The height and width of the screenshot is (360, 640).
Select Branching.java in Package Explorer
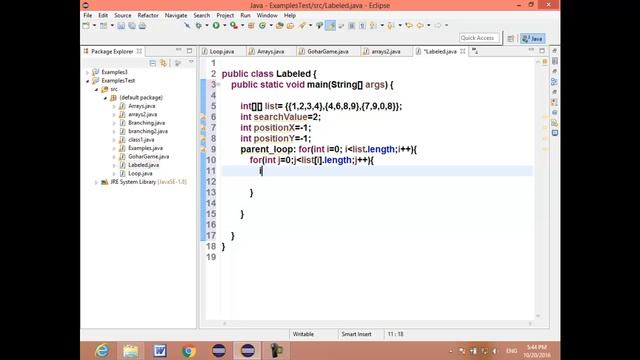click(x=147, y=123)
